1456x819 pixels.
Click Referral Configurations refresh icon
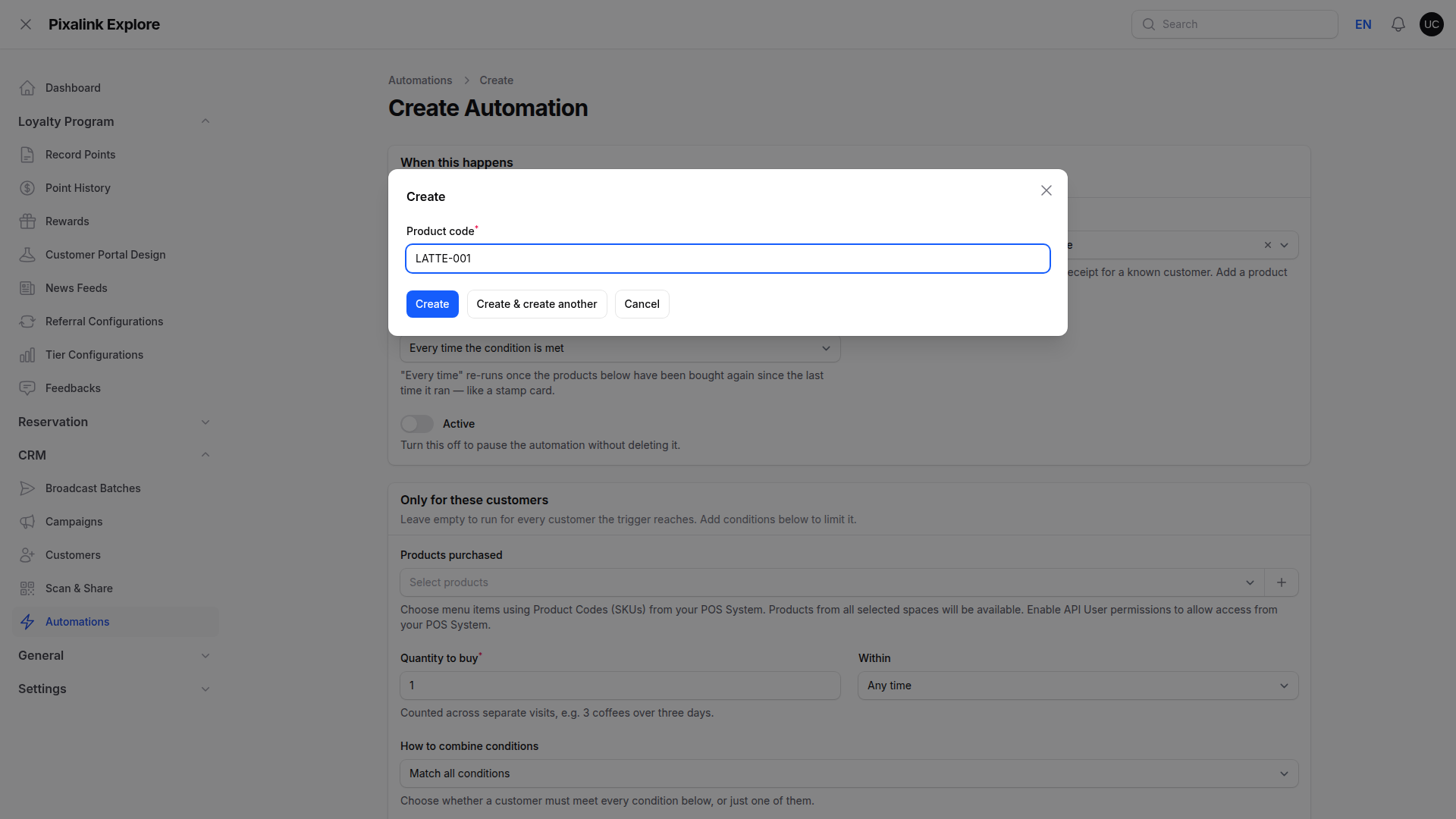click(x=27, y=322)
